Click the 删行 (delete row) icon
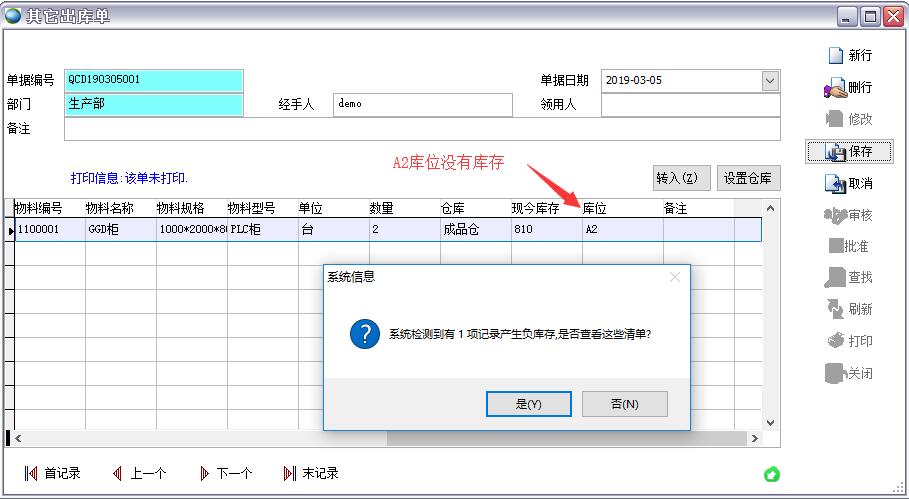The height and width of the screenshot is (499, 909). click(835, 88)
